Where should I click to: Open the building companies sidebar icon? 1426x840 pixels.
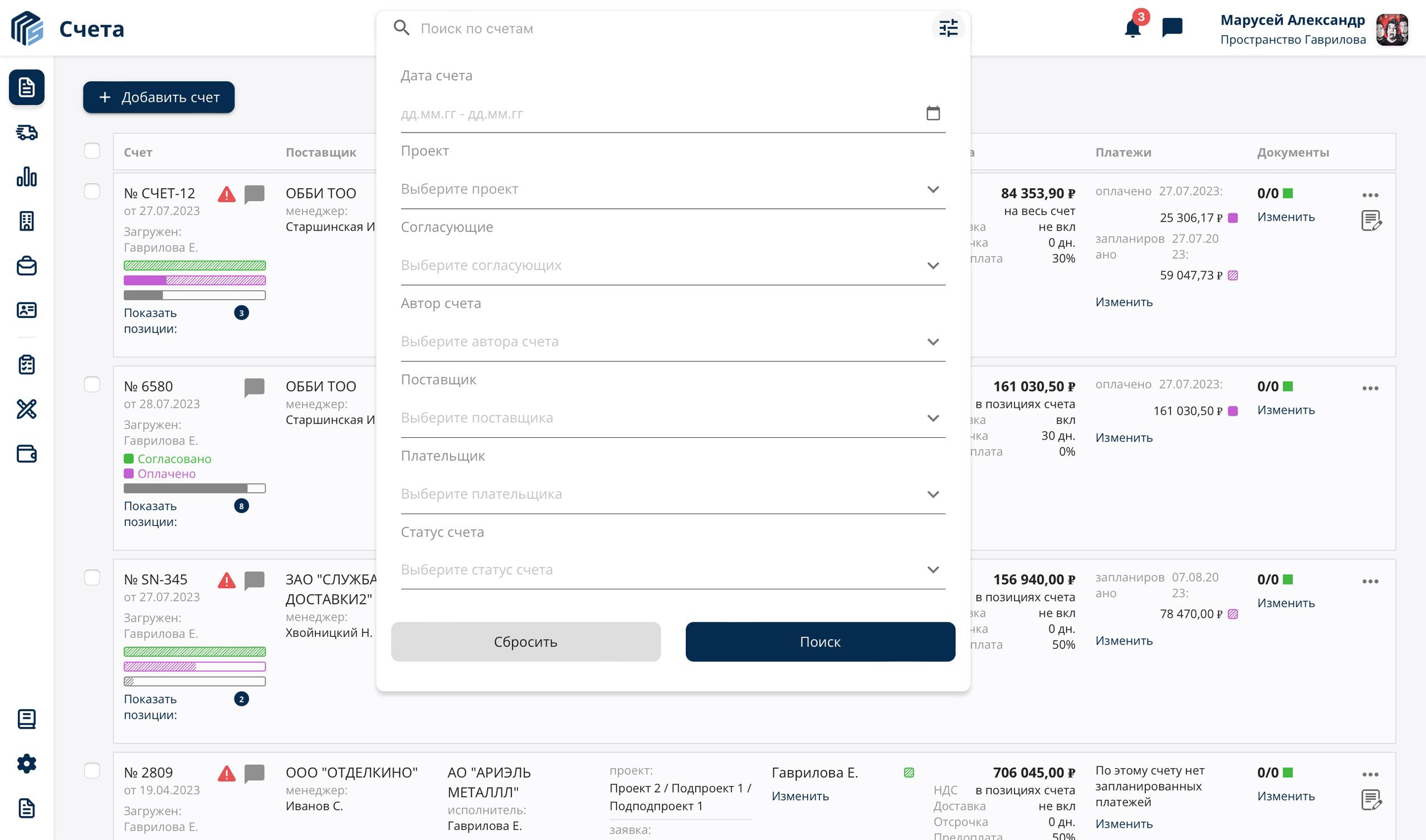[27, 221]
